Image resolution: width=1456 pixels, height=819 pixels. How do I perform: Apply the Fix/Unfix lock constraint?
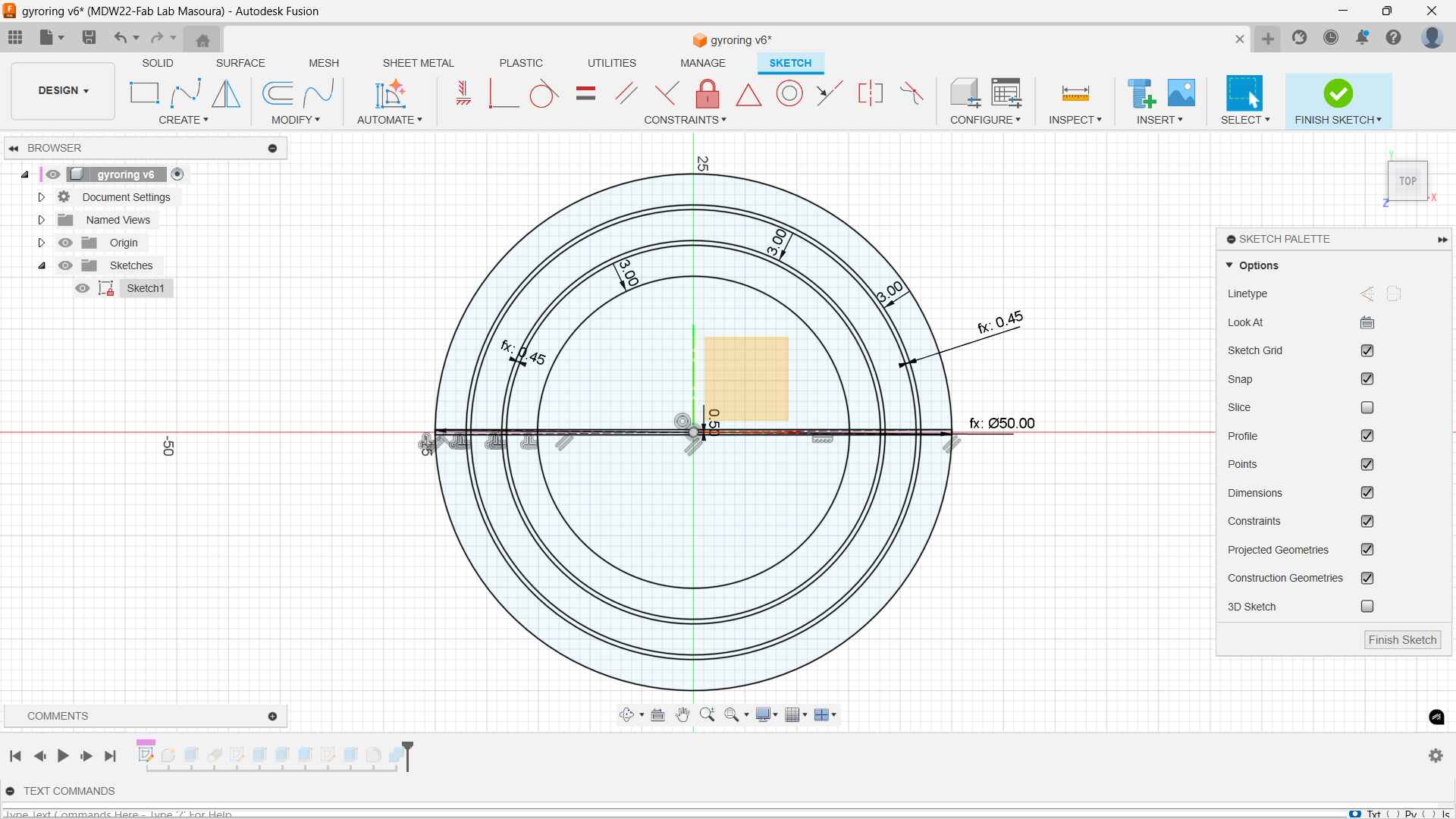(708, 94)
